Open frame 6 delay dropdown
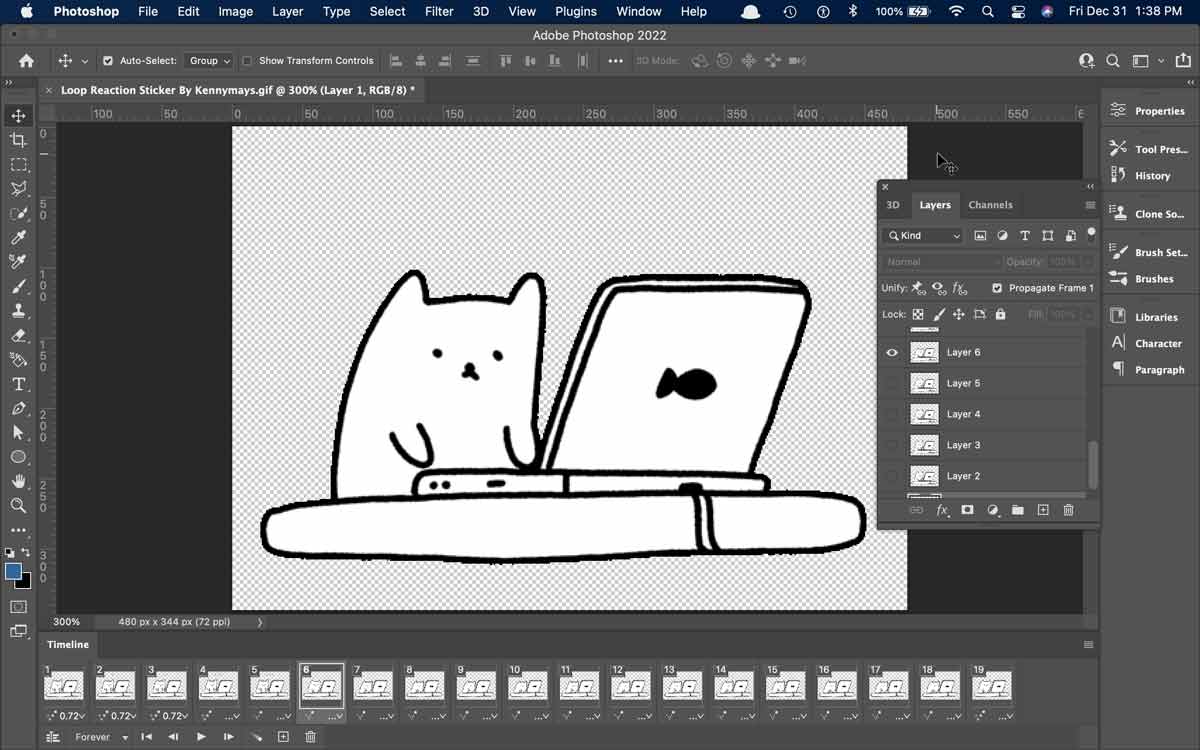 pos(335,716)
